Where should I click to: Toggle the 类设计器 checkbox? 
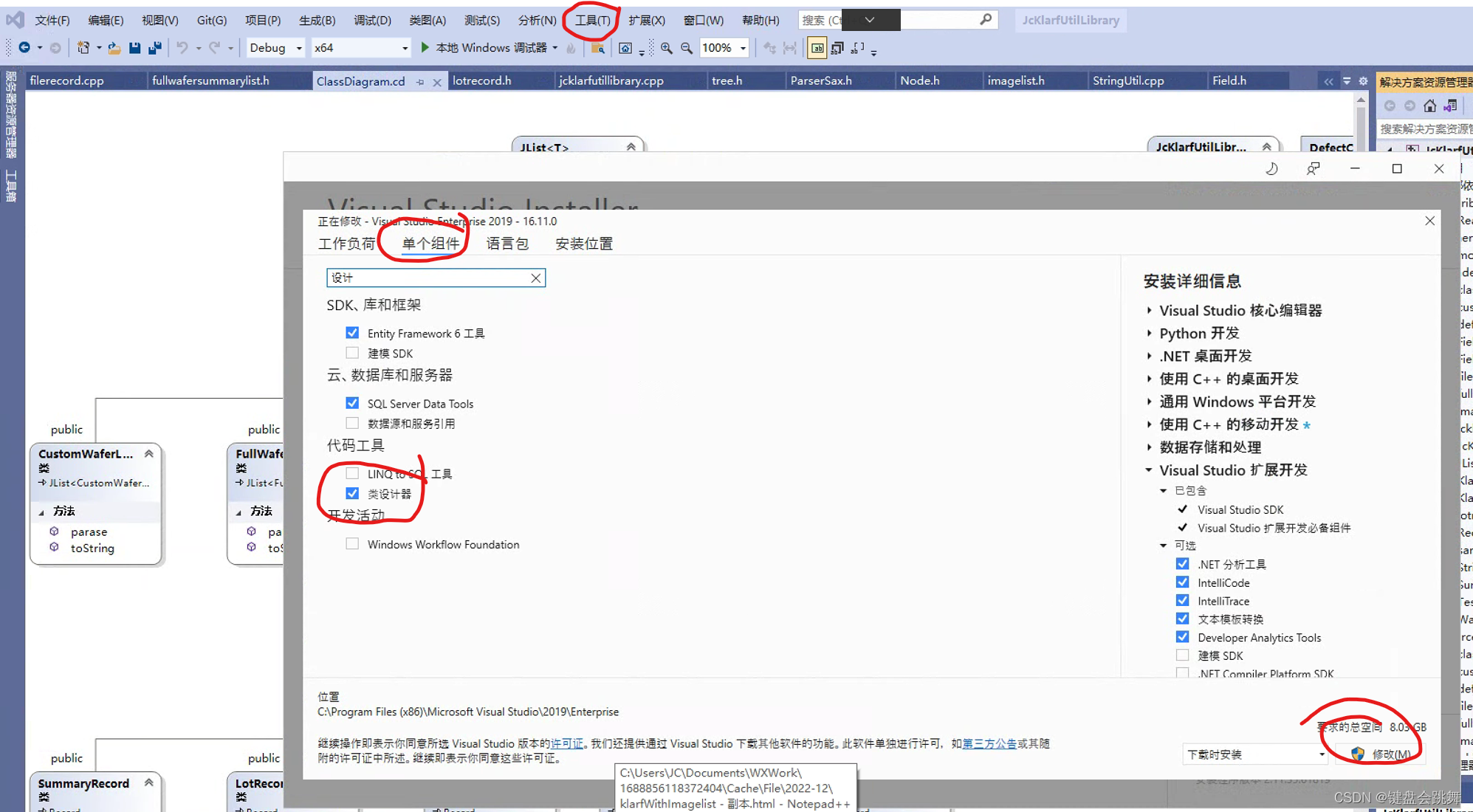352,493
